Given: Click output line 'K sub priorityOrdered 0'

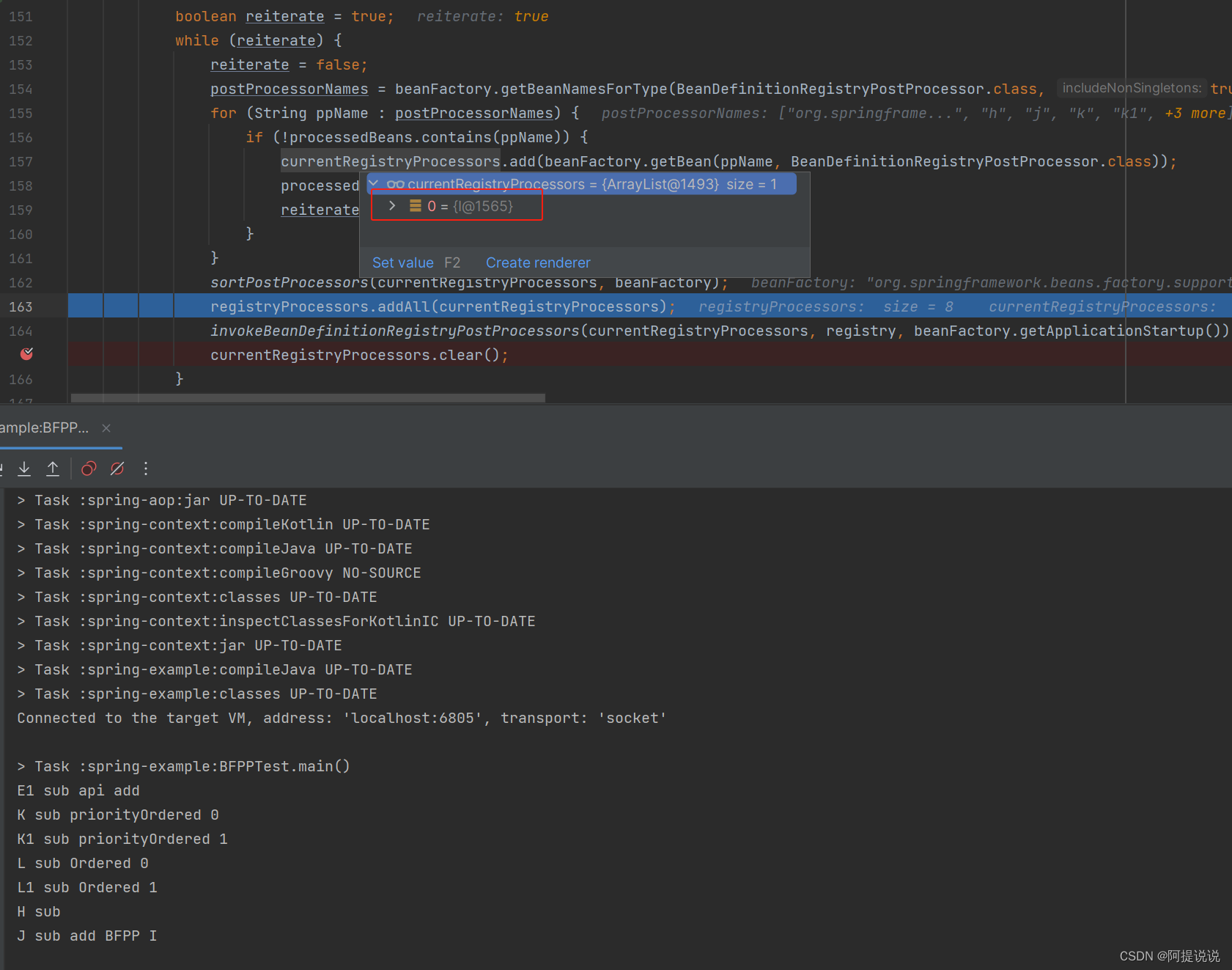Looking at the screenshot, I should pyautogui.click(x=118, y=815).
